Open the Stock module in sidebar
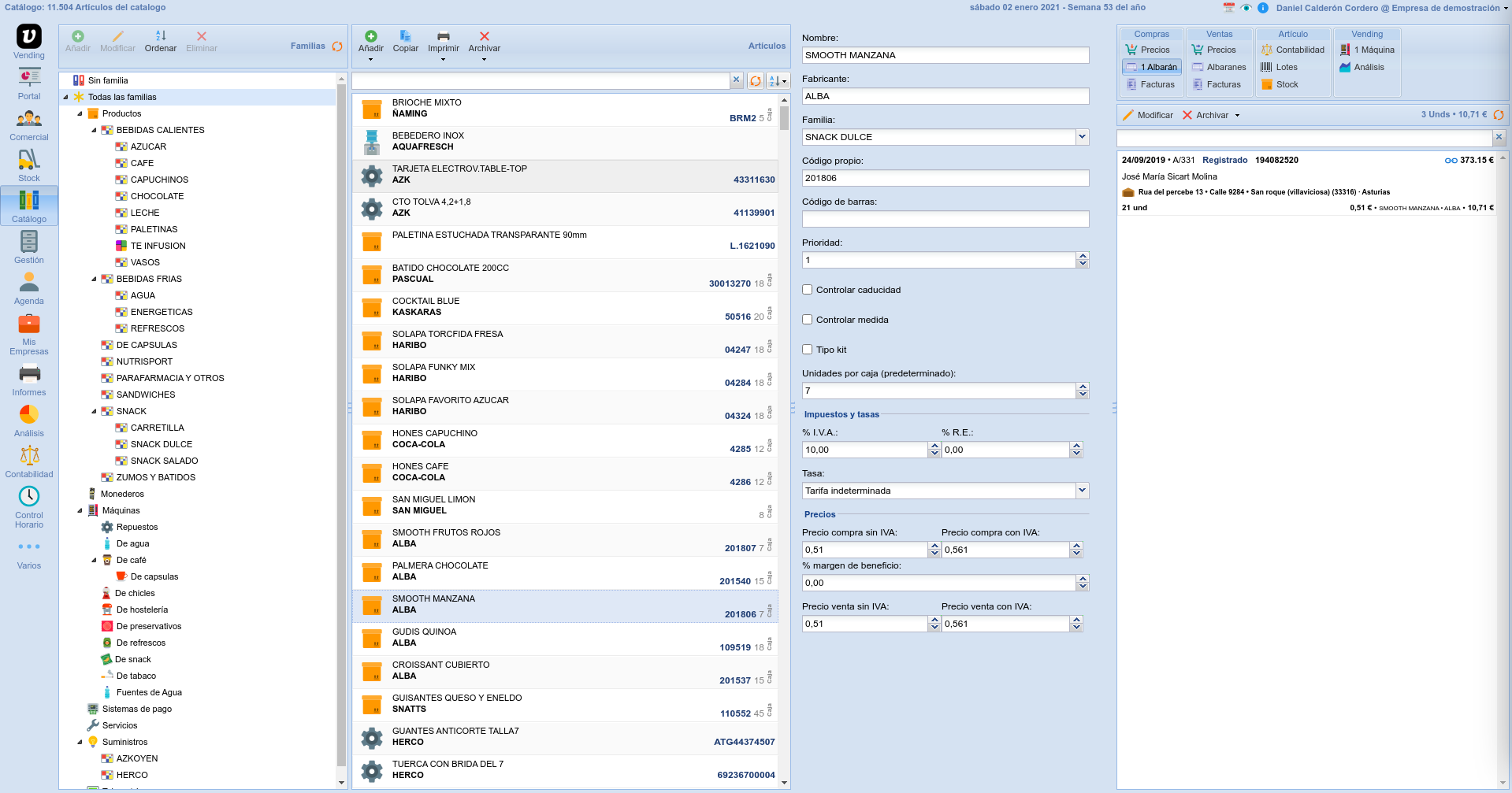1512x793 pixels. pyautogui.click(x=29, y=165)
